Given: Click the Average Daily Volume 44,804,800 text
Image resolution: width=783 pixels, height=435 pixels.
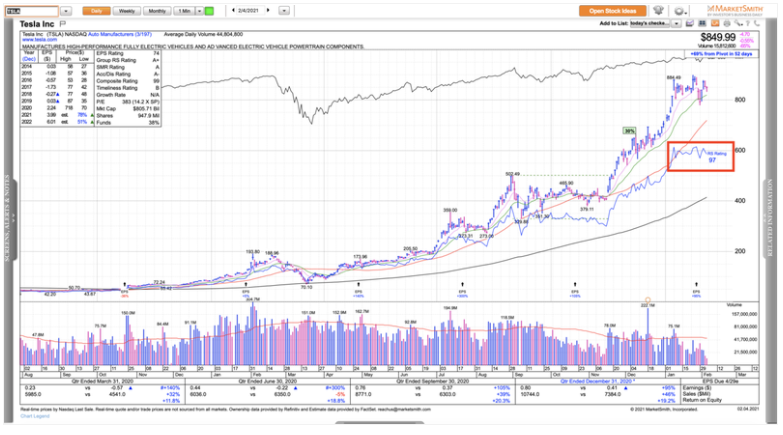Looking at the screenshot, I should point(203,34).
